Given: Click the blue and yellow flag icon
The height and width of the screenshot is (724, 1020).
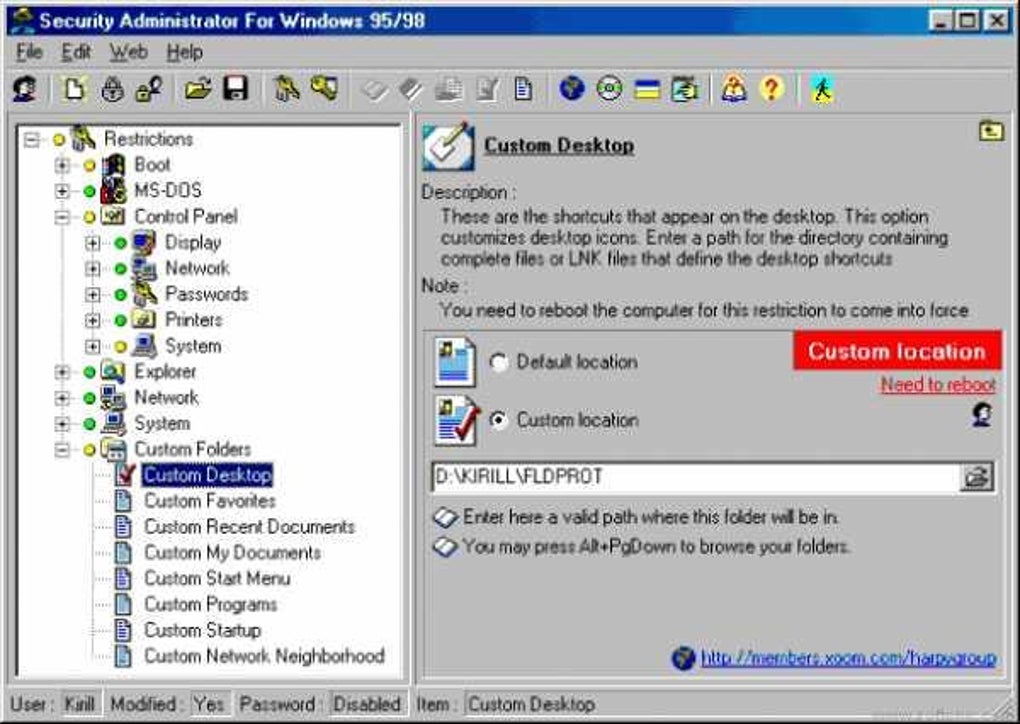Looking at the screenshot, I should [647, 89].
